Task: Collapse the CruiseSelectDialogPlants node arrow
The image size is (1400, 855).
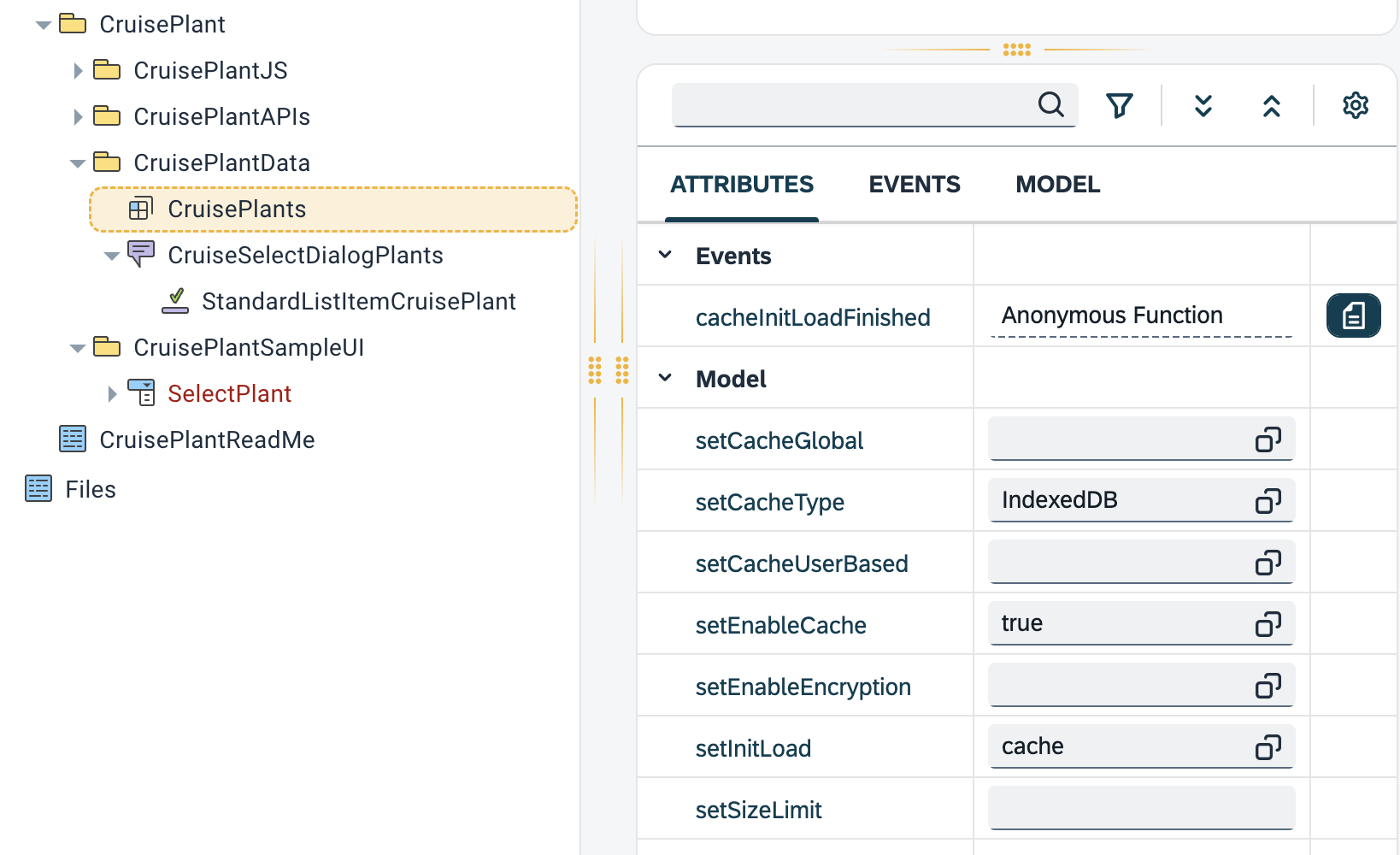Action: click(x=111, y=256)
